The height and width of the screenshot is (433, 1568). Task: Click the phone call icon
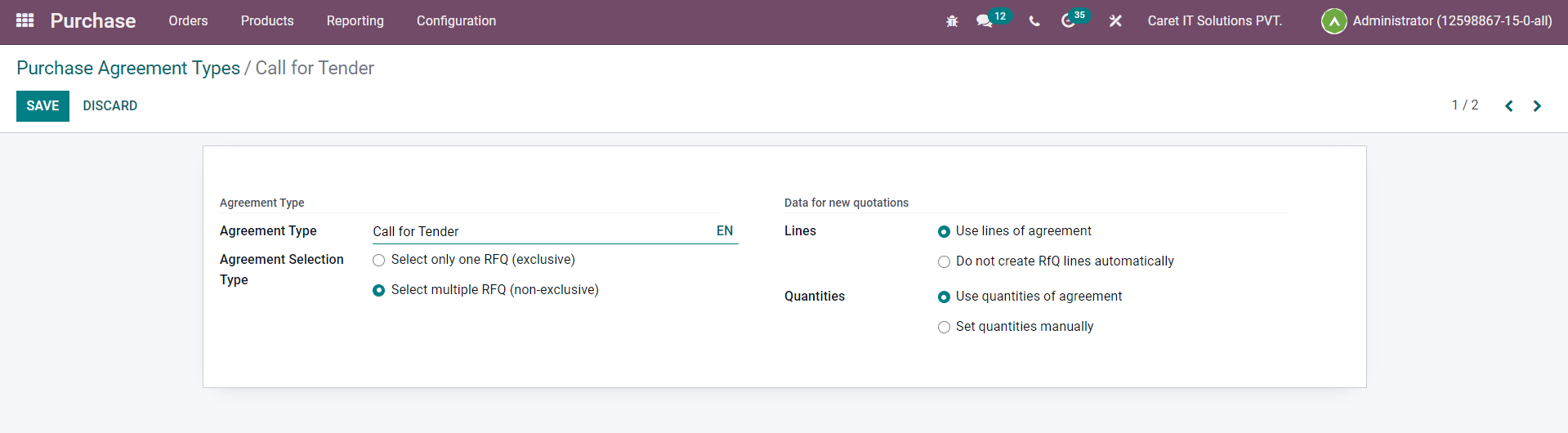coord(1034,21)
